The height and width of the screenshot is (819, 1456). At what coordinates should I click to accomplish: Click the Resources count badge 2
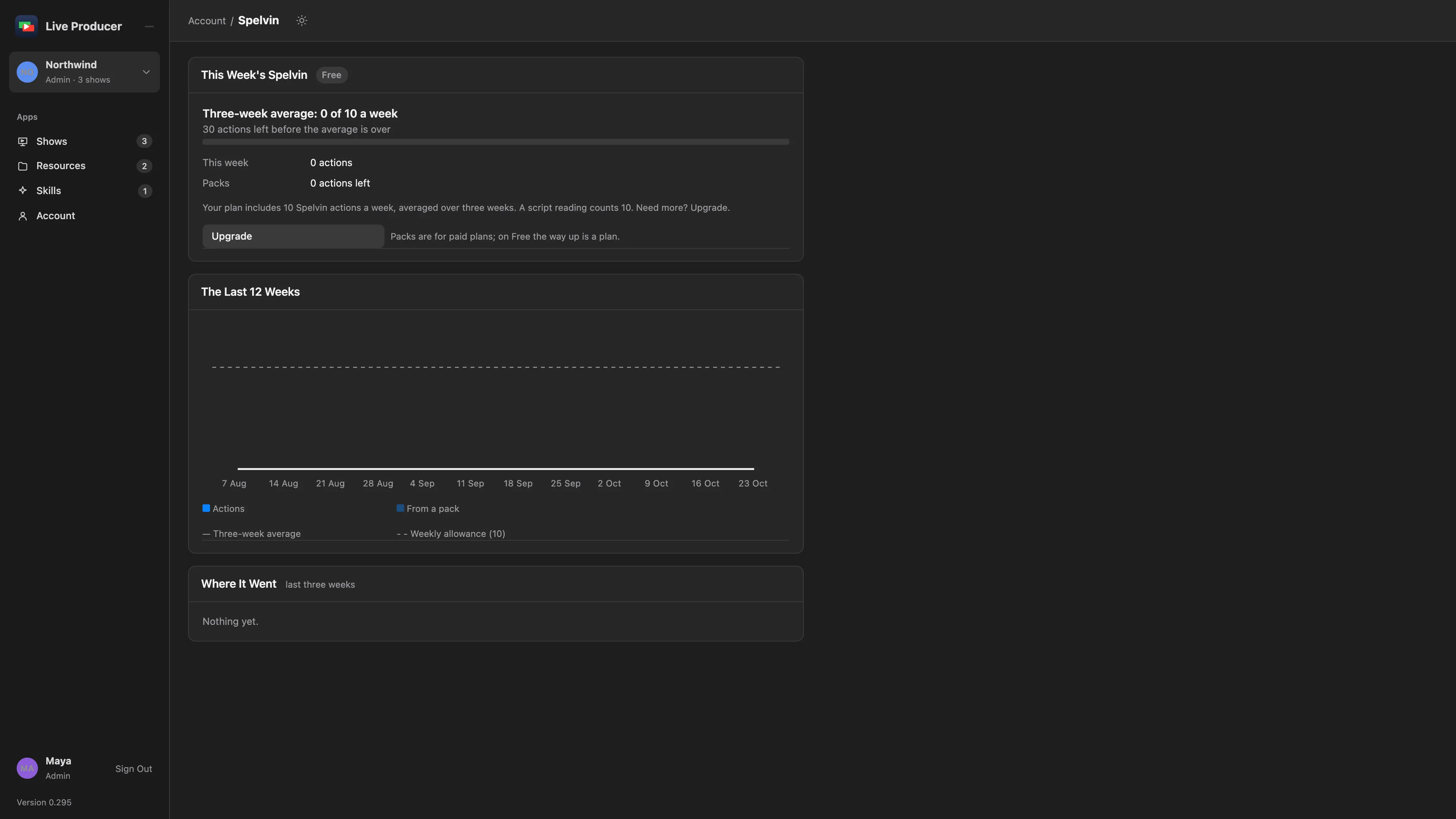pos(144,166)
